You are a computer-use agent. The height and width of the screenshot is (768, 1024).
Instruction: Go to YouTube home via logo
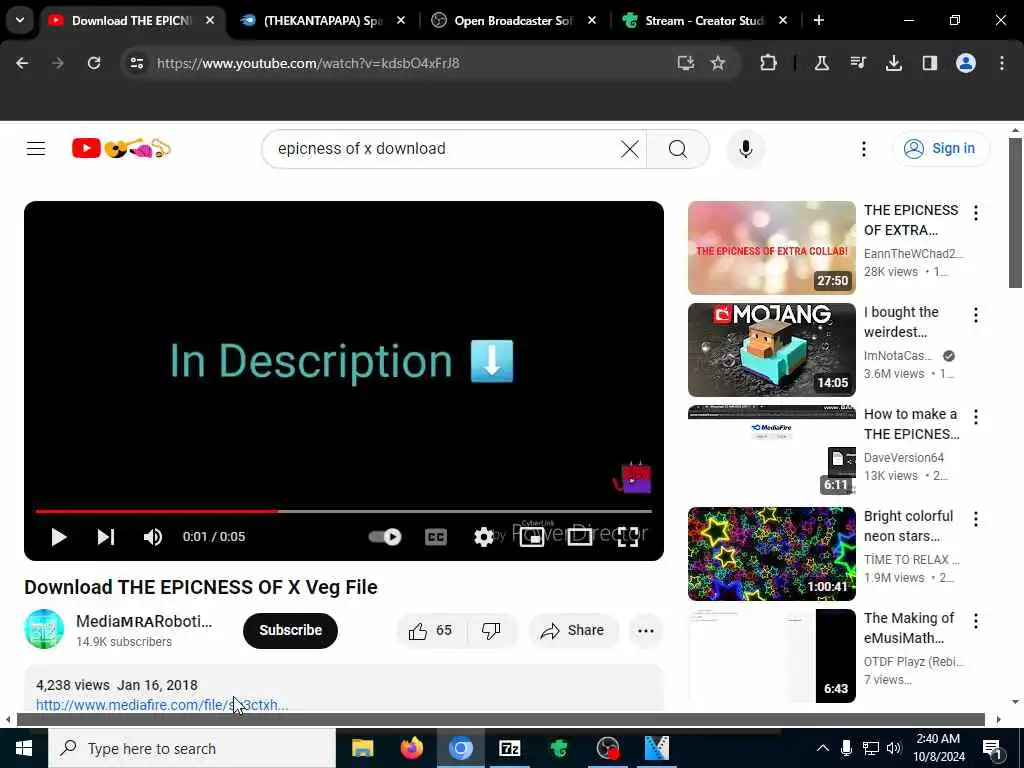pyautogui.click(x=121, y=149)
